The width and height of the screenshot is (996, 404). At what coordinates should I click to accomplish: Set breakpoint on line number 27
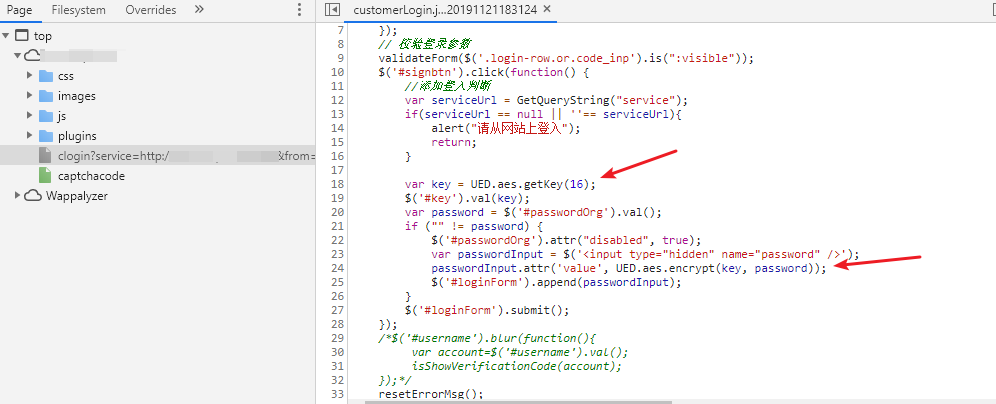click(x=338, y=310)
